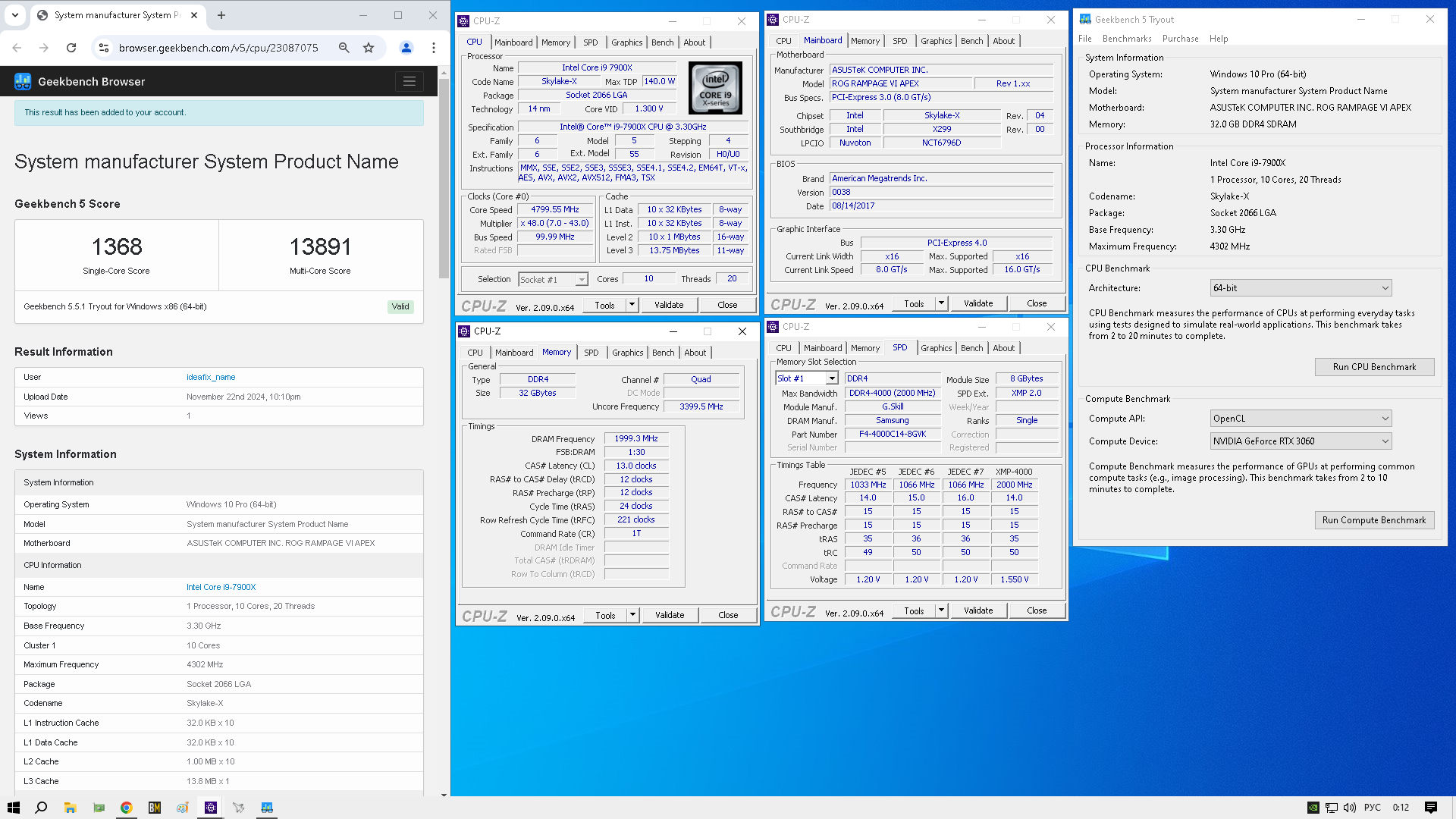This screenshot has width=1456, height=819.
Task: Open the volume control in system tray
Action: point(1350,808)
